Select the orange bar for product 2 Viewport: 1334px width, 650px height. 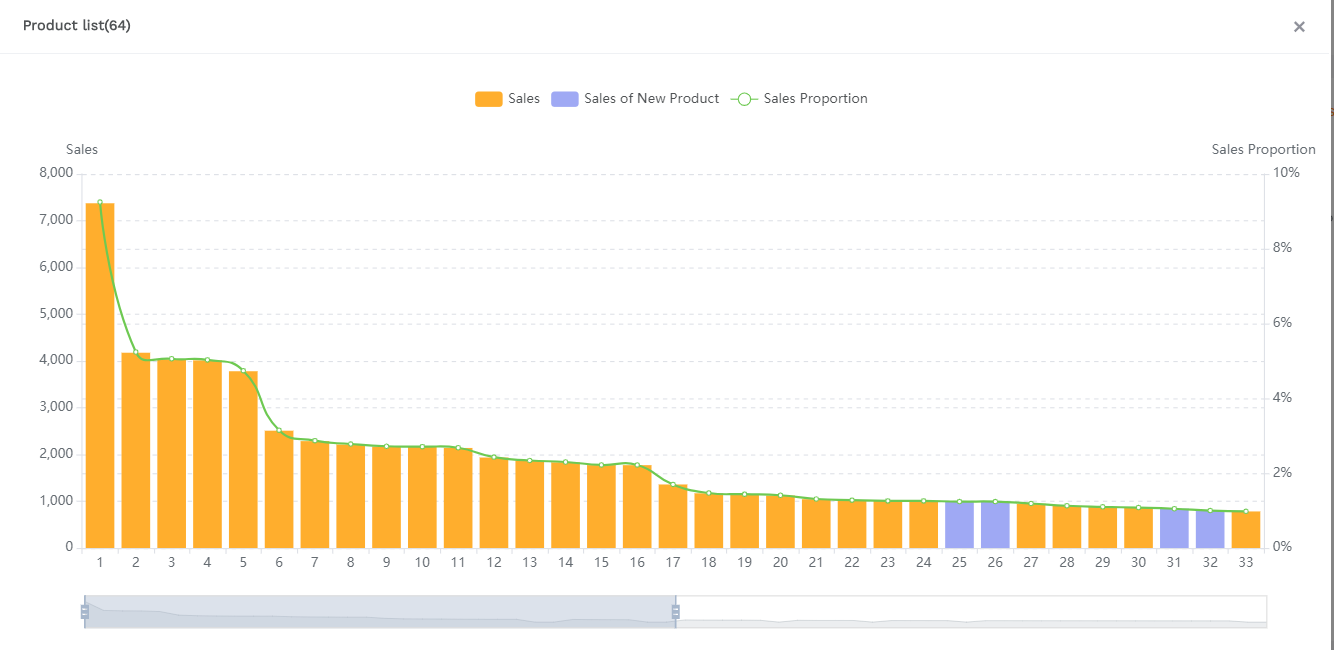pyautogui.click(x=136, y=450)
